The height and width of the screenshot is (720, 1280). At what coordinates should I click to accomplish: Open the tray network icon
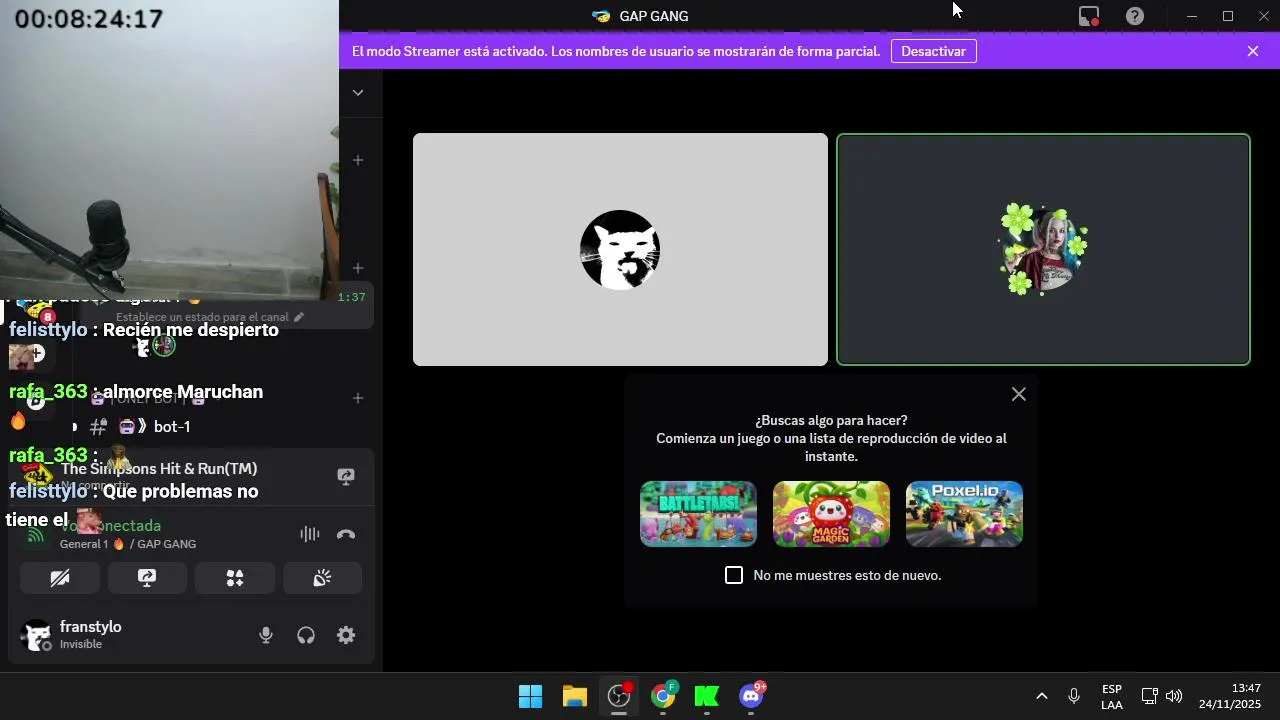click(1150, 696)
